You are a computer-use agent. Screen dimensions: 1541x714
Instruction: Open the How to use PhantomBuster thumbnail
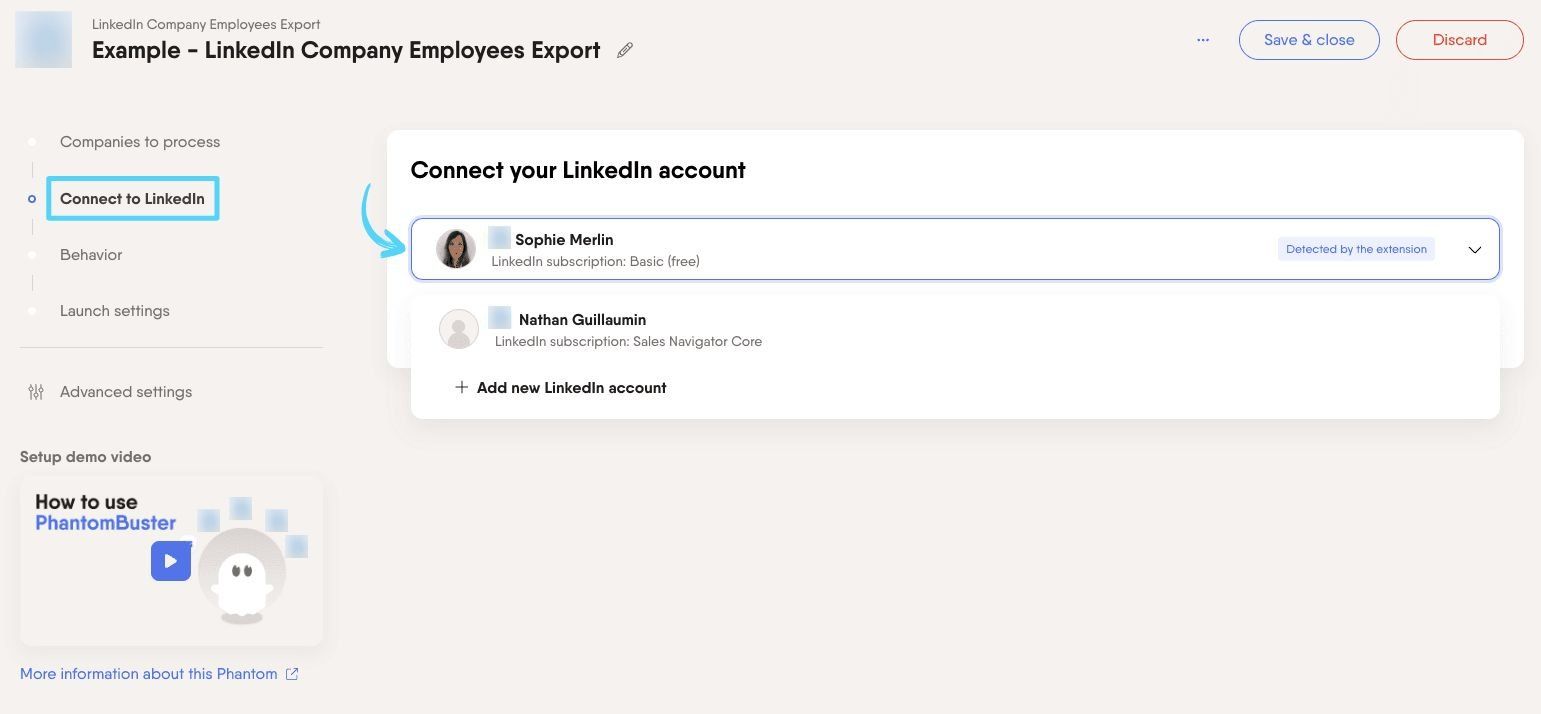click(171, 560)
